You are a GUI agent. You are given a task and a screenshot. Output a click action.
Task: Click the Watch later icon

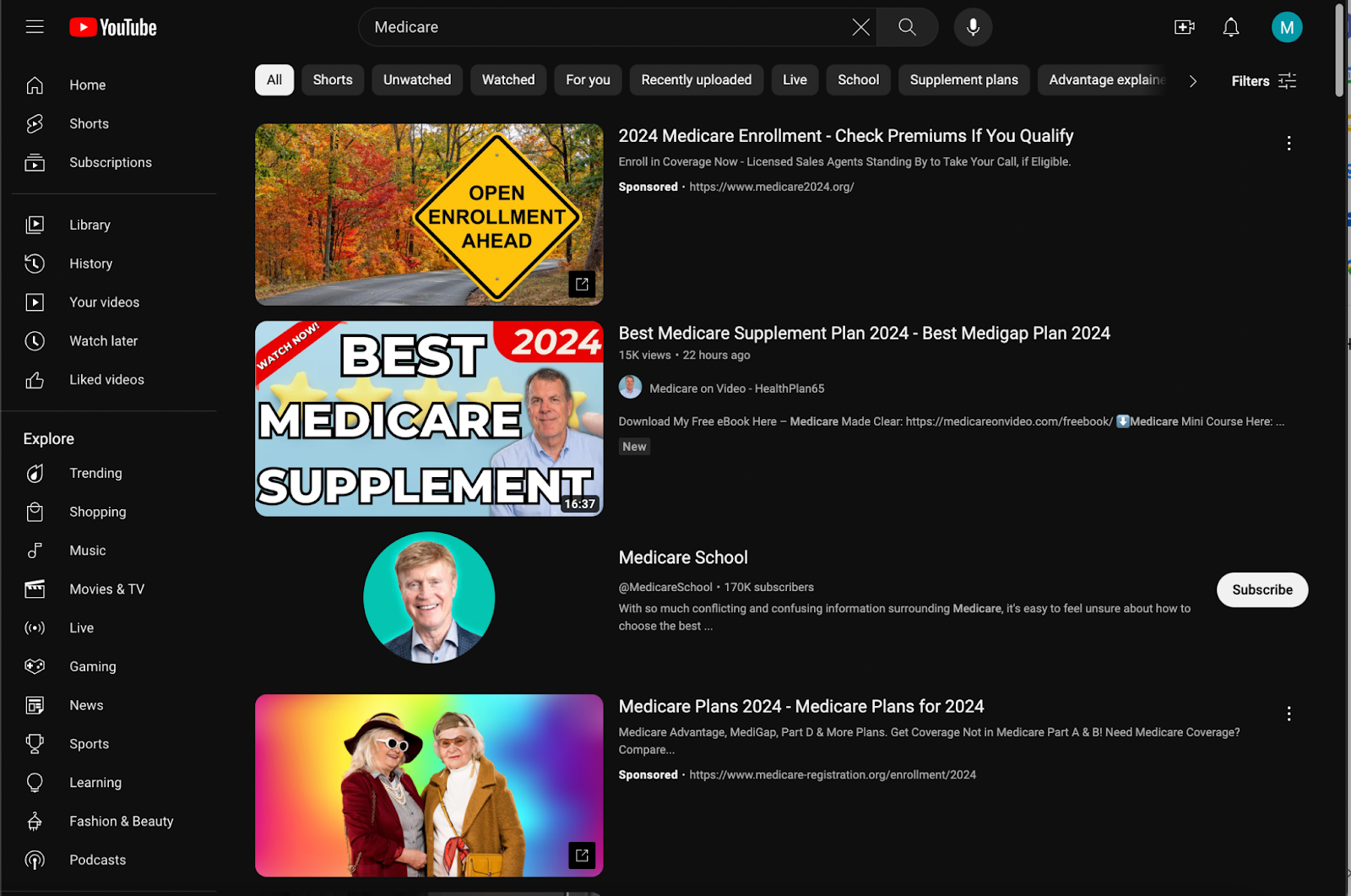[35, 341]
